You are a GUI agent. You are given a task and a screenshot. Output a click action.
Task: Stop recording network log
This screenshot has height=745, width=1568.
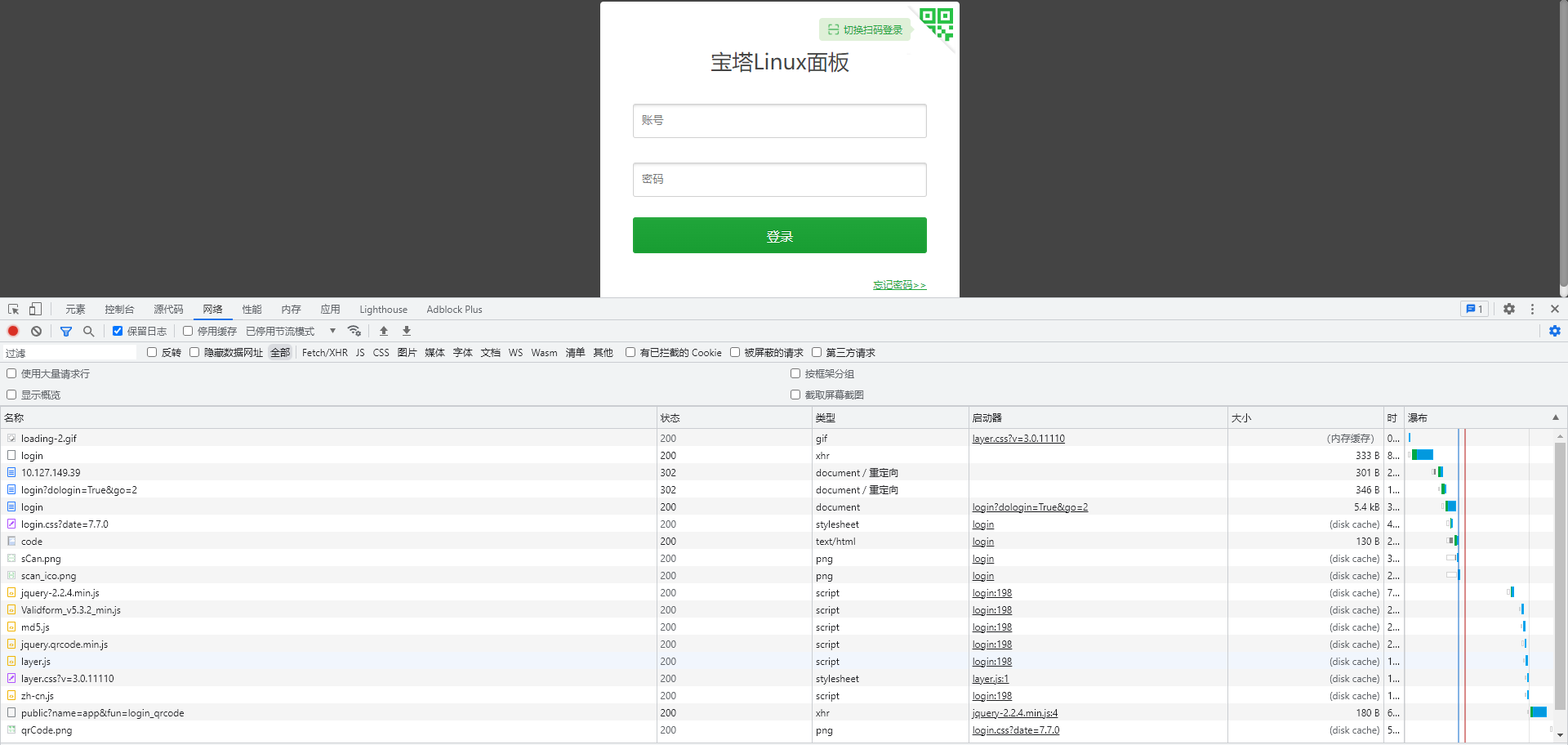tap(13, 331)
